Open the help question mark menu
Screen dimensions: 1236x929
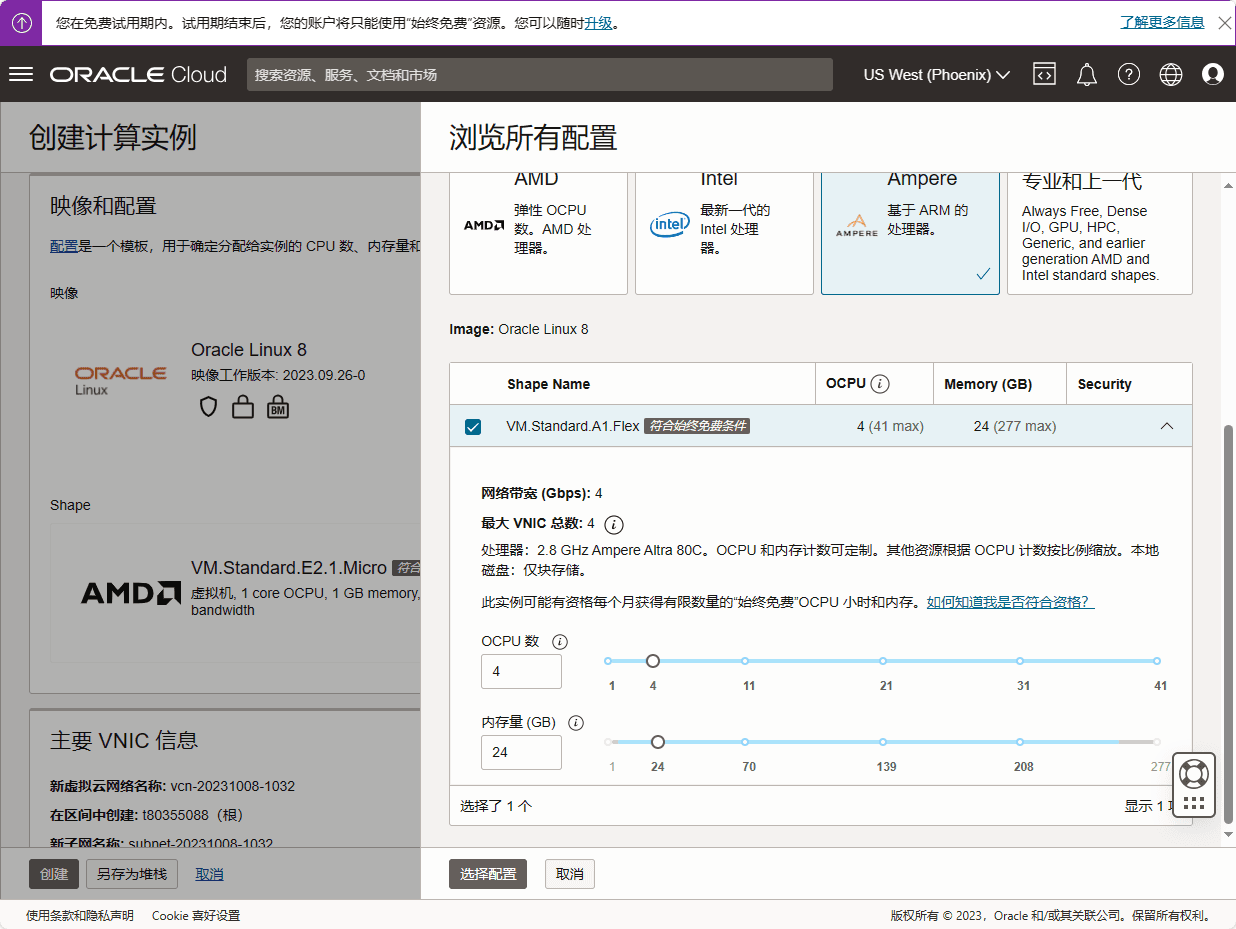(x=1129, y=75)
